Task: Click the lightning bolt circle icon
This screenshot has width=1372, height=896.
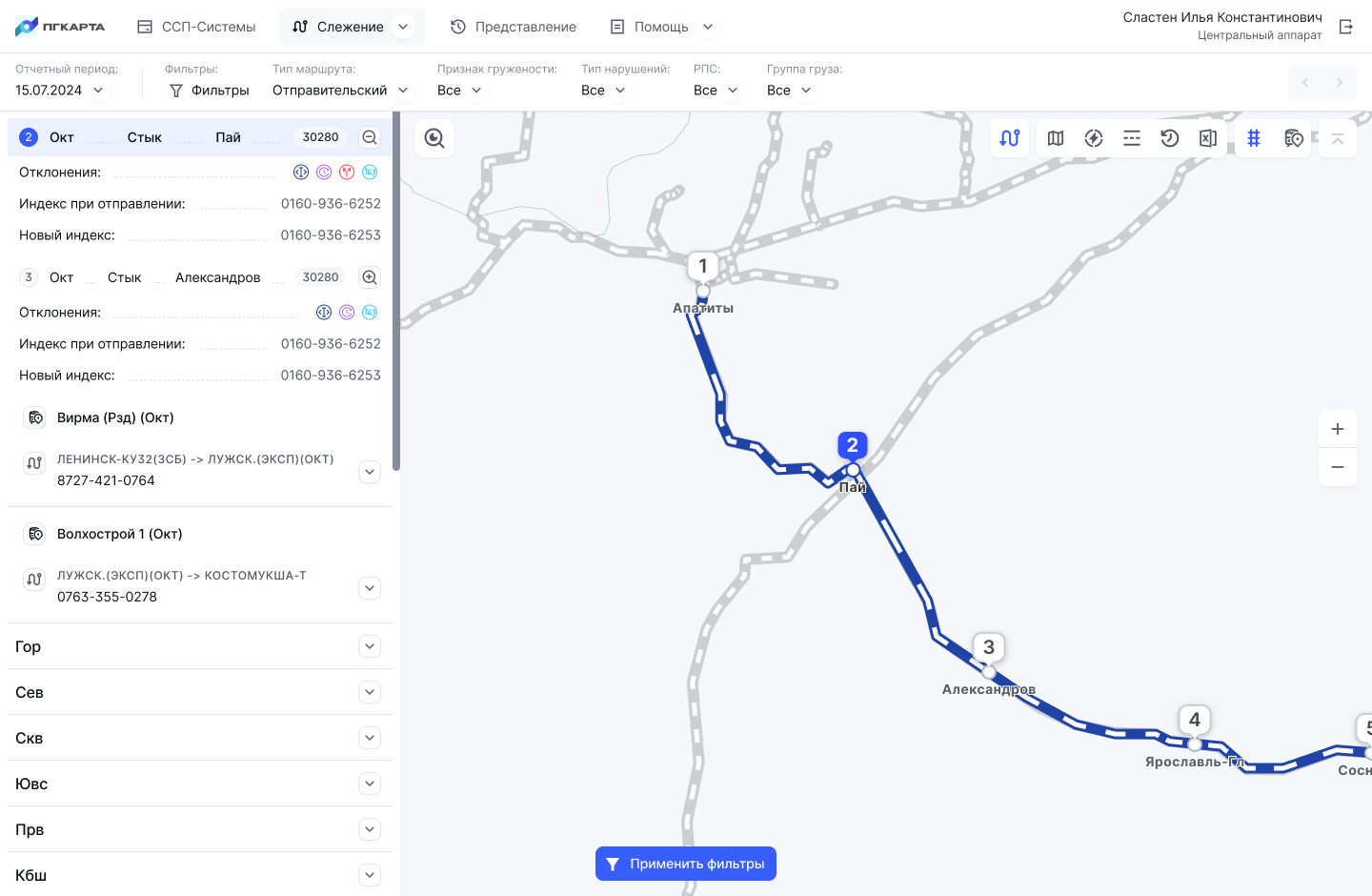Action: point(1094,138)
